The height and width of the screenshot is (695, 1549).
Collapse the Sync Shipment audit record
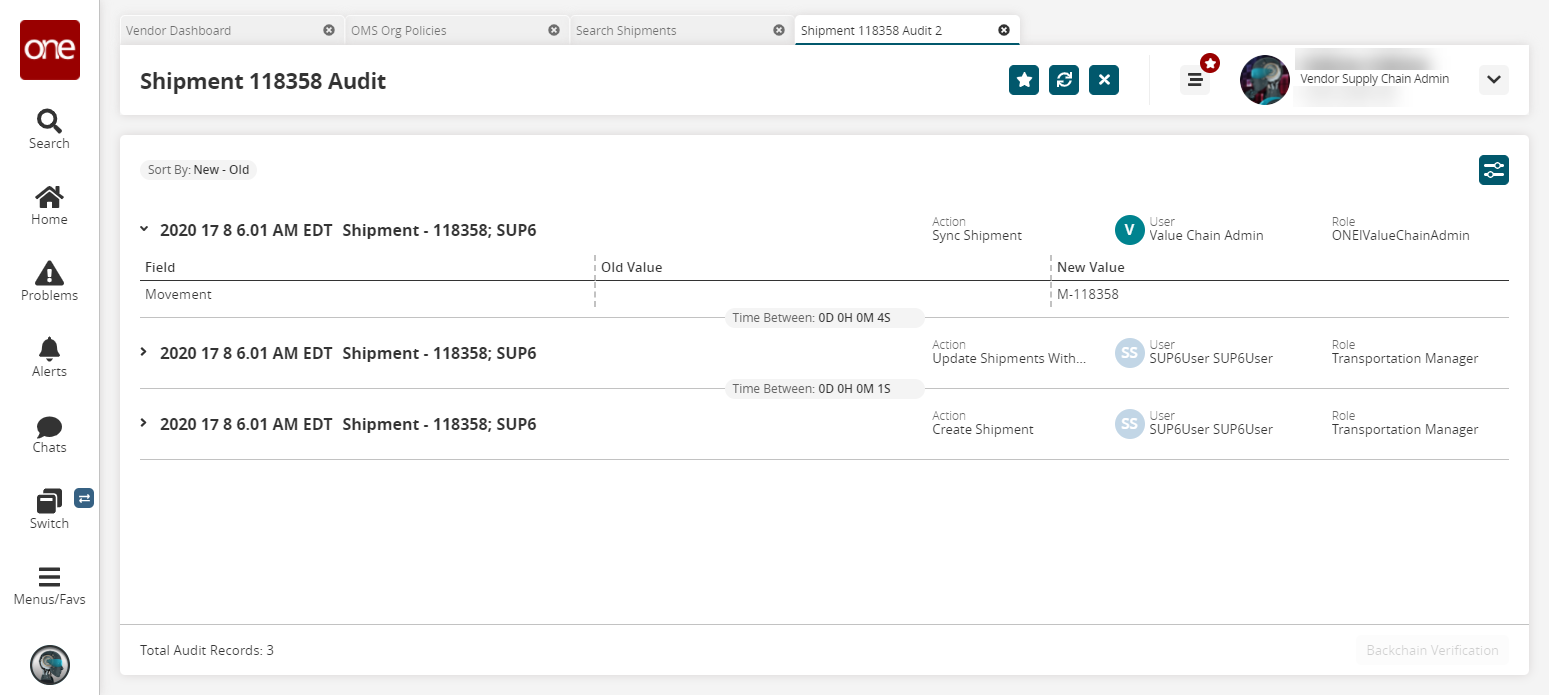(x=144, y=229)
